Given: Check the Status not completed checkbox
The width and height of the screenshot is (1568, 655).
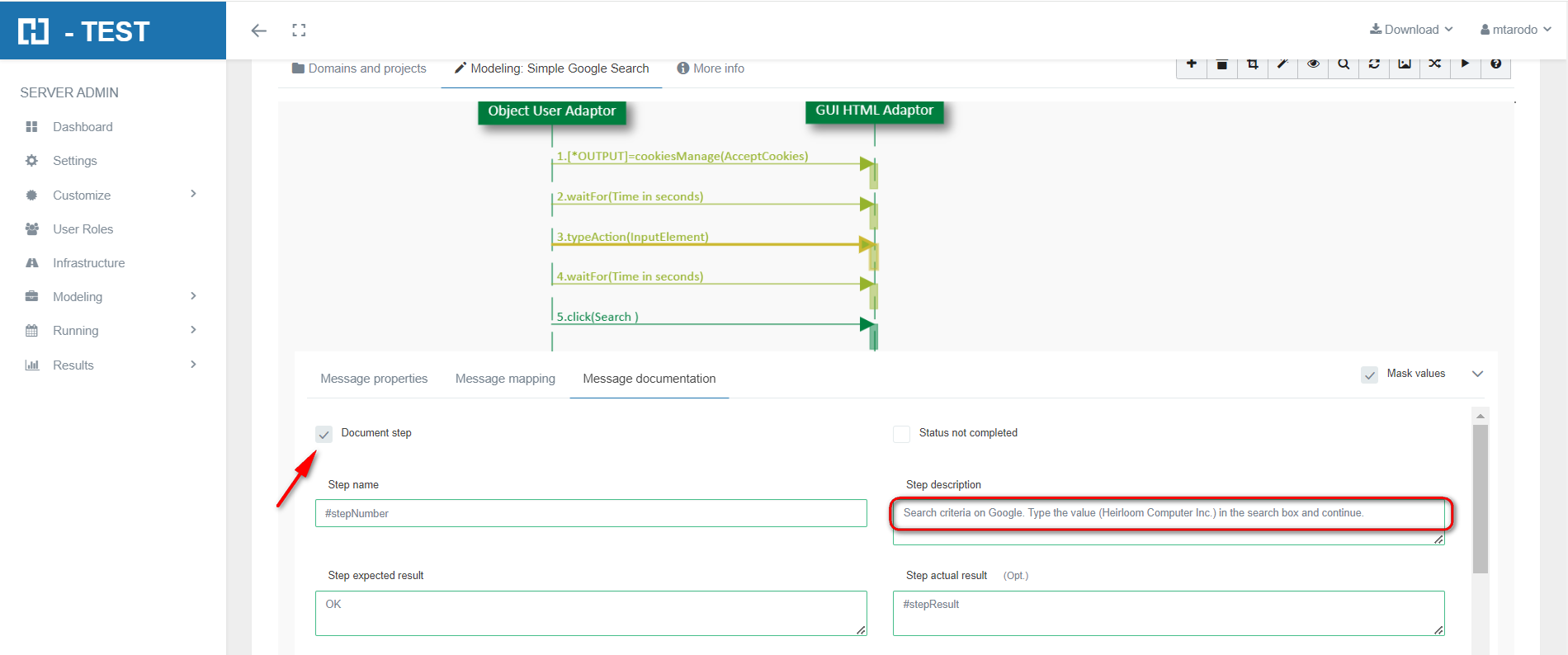Looking at the screenshot, I should [901, 434].
